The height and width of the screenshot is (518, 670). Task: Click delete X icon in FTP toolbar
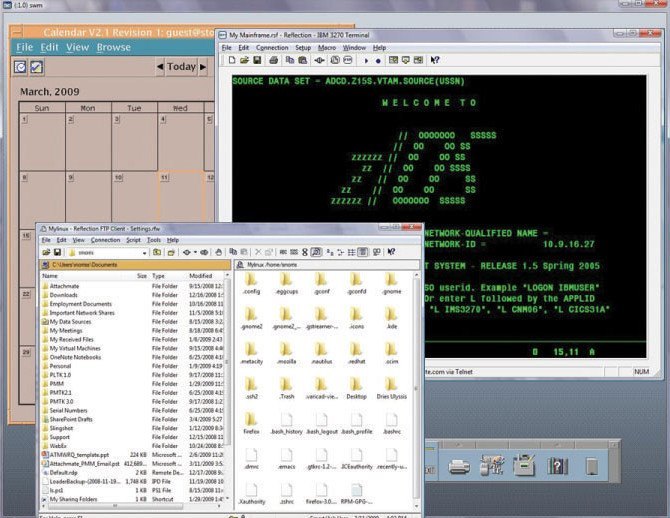258,252
